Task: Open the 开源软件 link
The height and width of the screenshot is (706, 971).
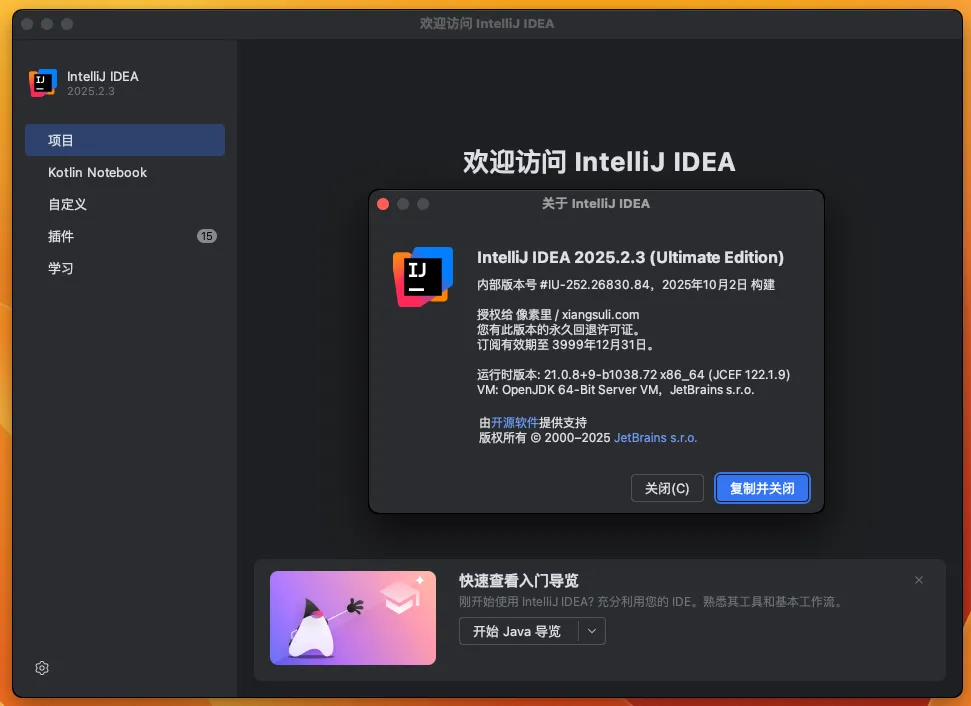Action: pos(514,422)
